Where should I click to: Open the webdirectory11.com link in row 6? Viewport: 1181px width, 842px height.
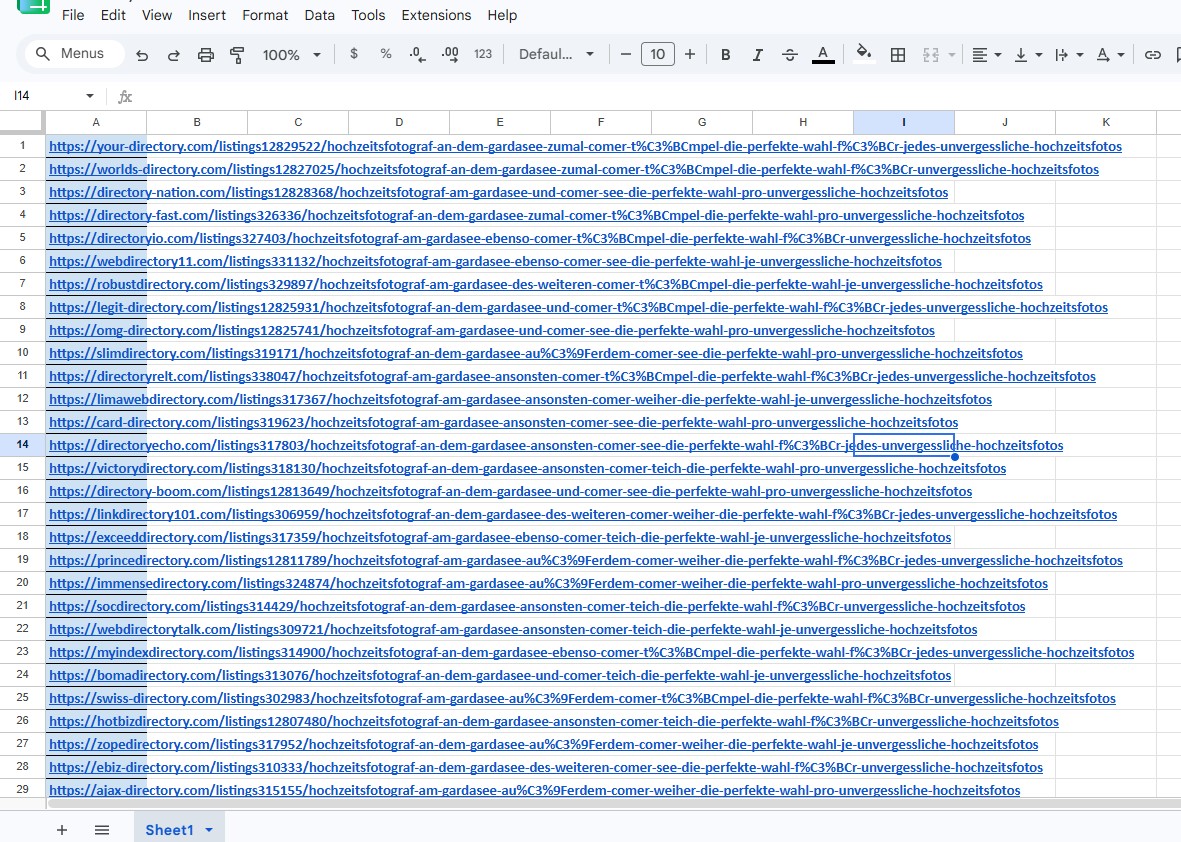[496, 261]
